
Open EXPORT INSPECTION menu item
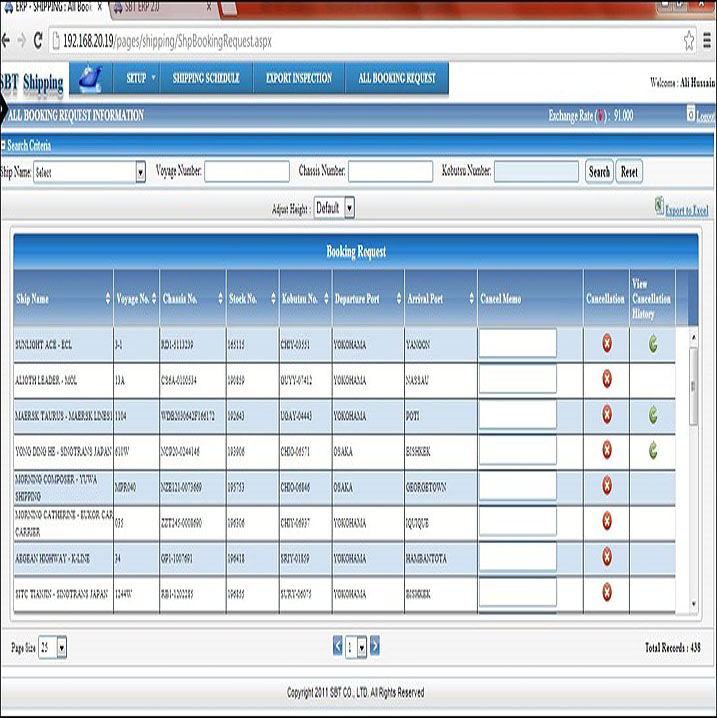299,78
